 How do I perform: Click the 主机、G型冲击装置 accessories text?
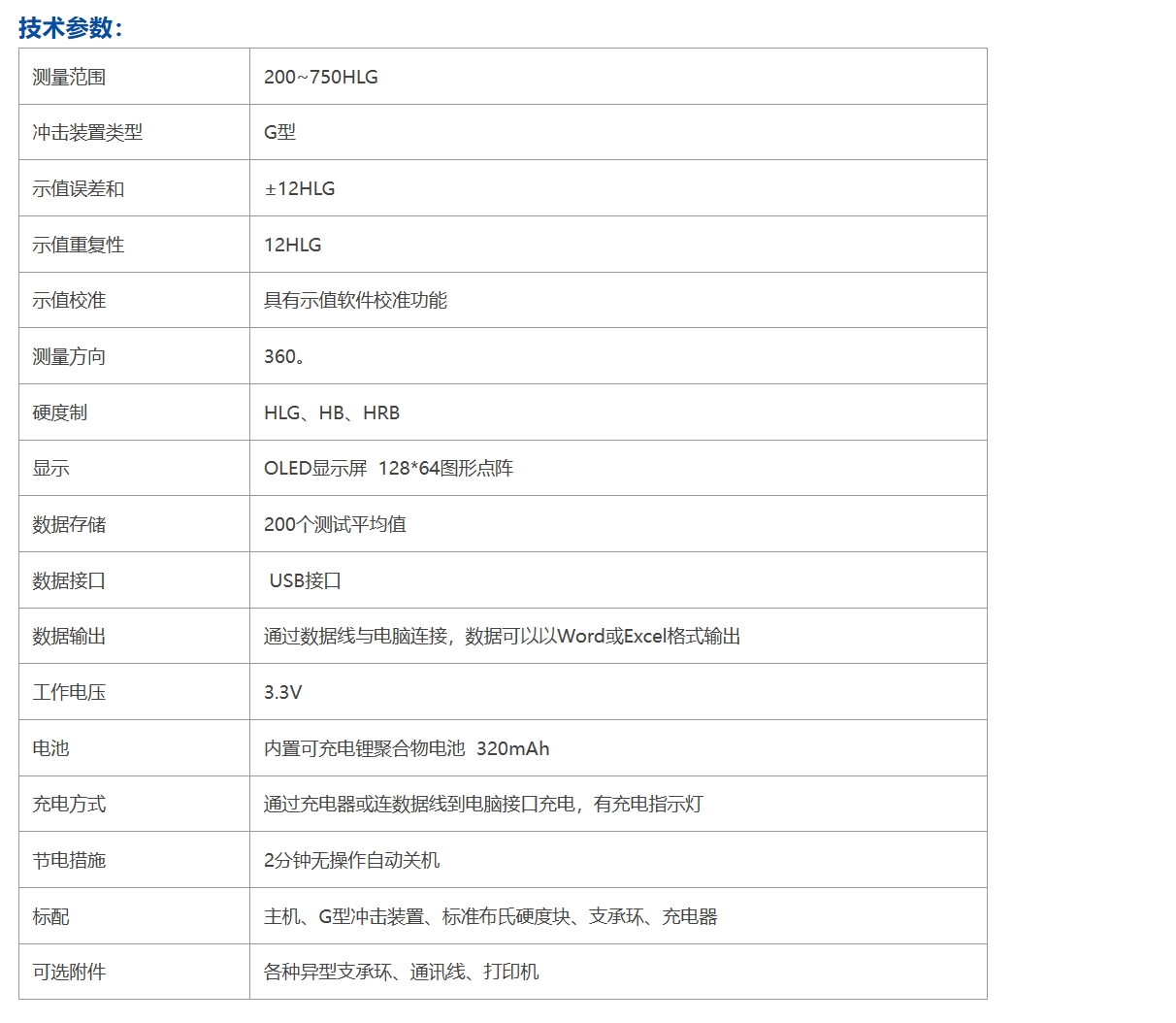(x=491, y=917)
